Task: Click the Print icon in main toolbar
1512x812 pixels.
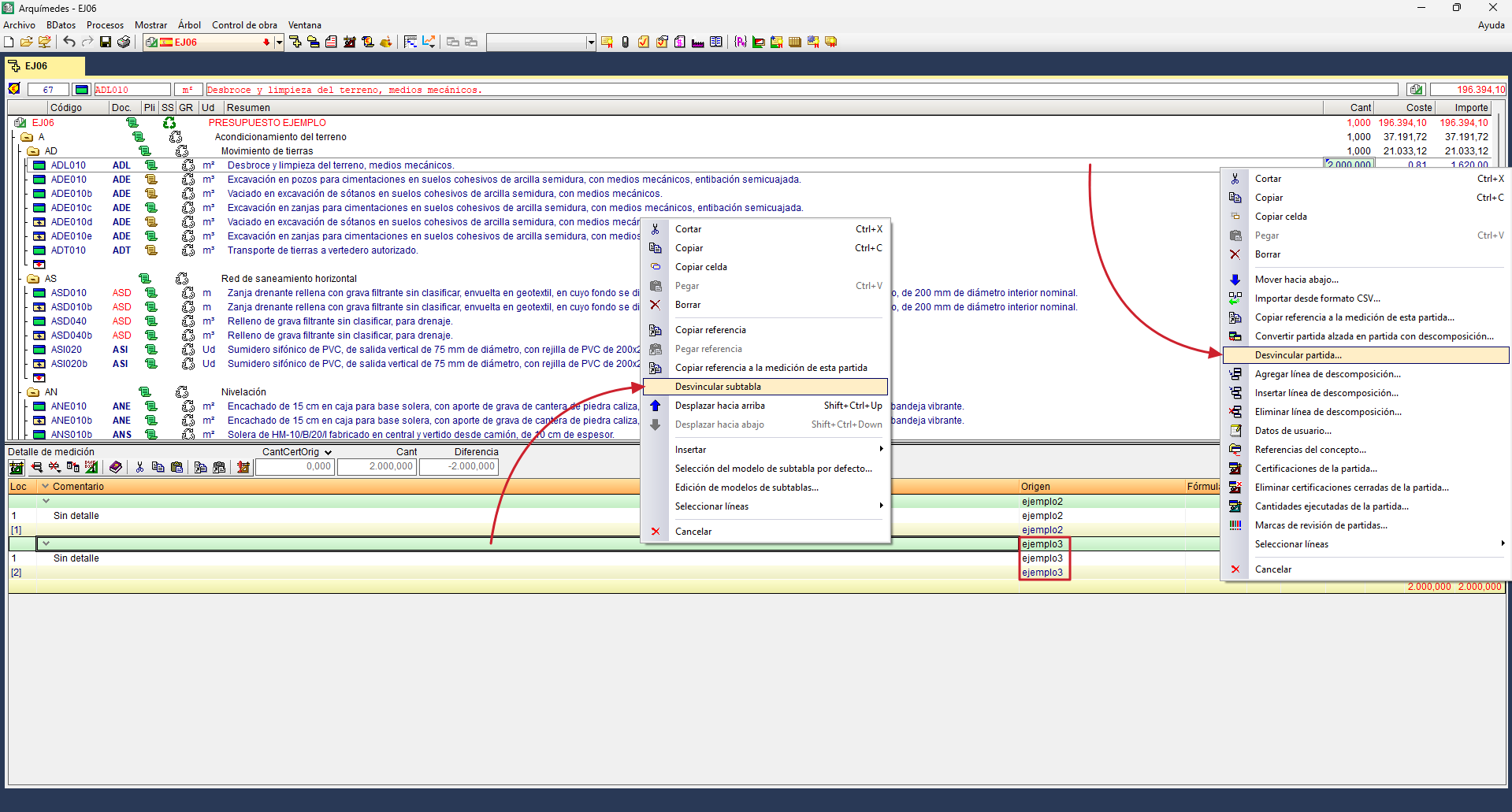Action: point(124,42)
